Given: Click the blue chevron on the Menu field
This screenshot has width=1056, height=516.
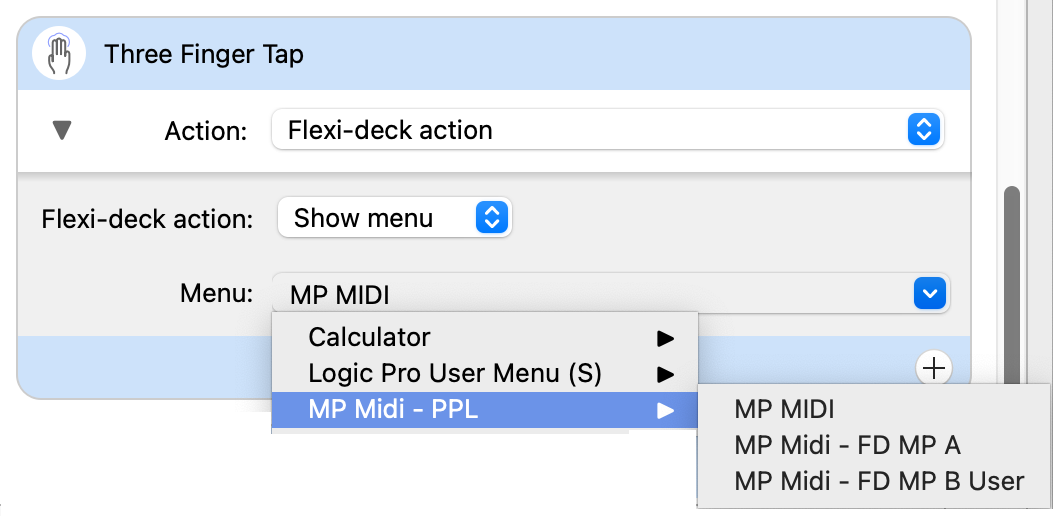Looking at the screenshot, I should coord(930,294).
